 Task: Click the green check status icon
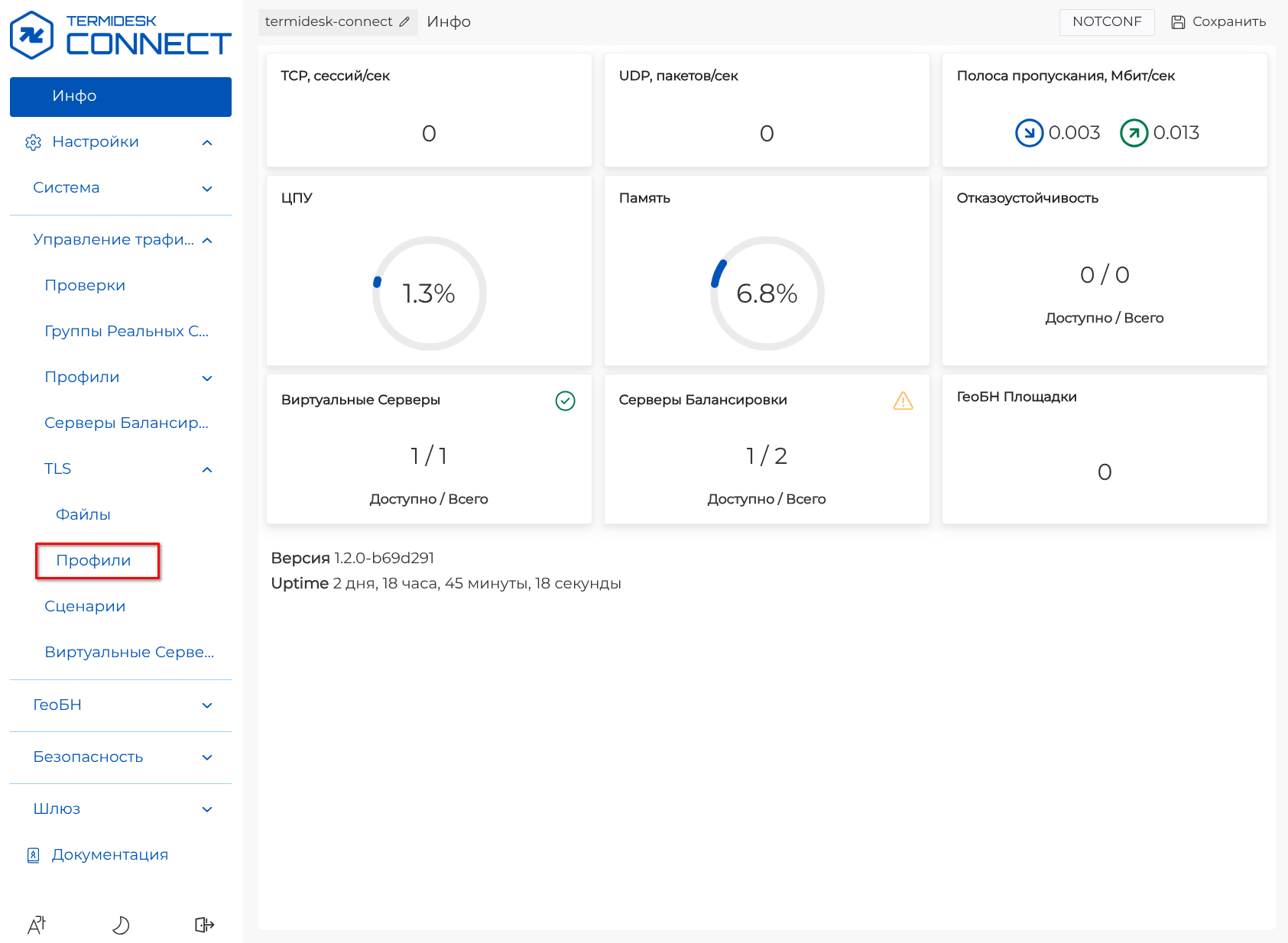click(x=565, y=400)
